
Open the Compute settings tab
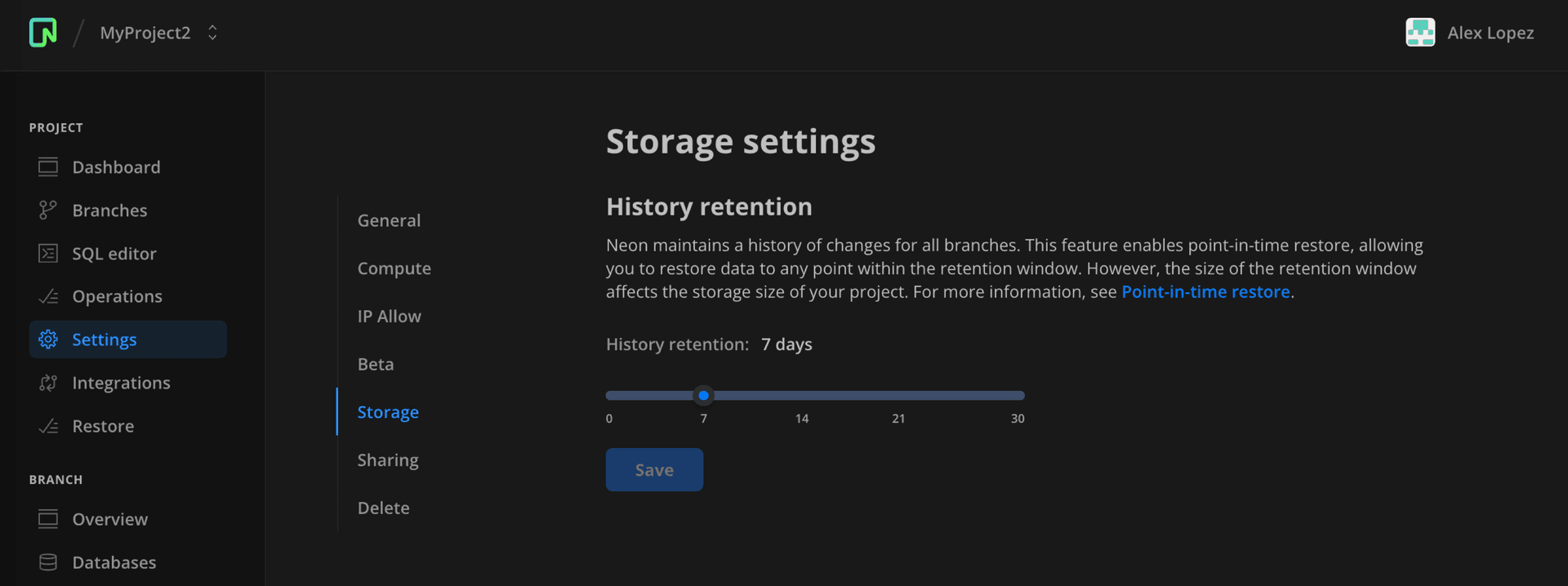click(394, 269)
